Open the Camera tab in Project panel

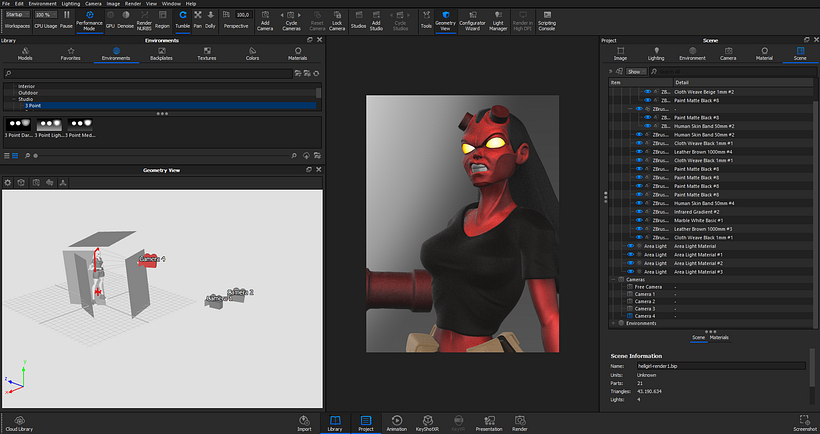(728, 54)
